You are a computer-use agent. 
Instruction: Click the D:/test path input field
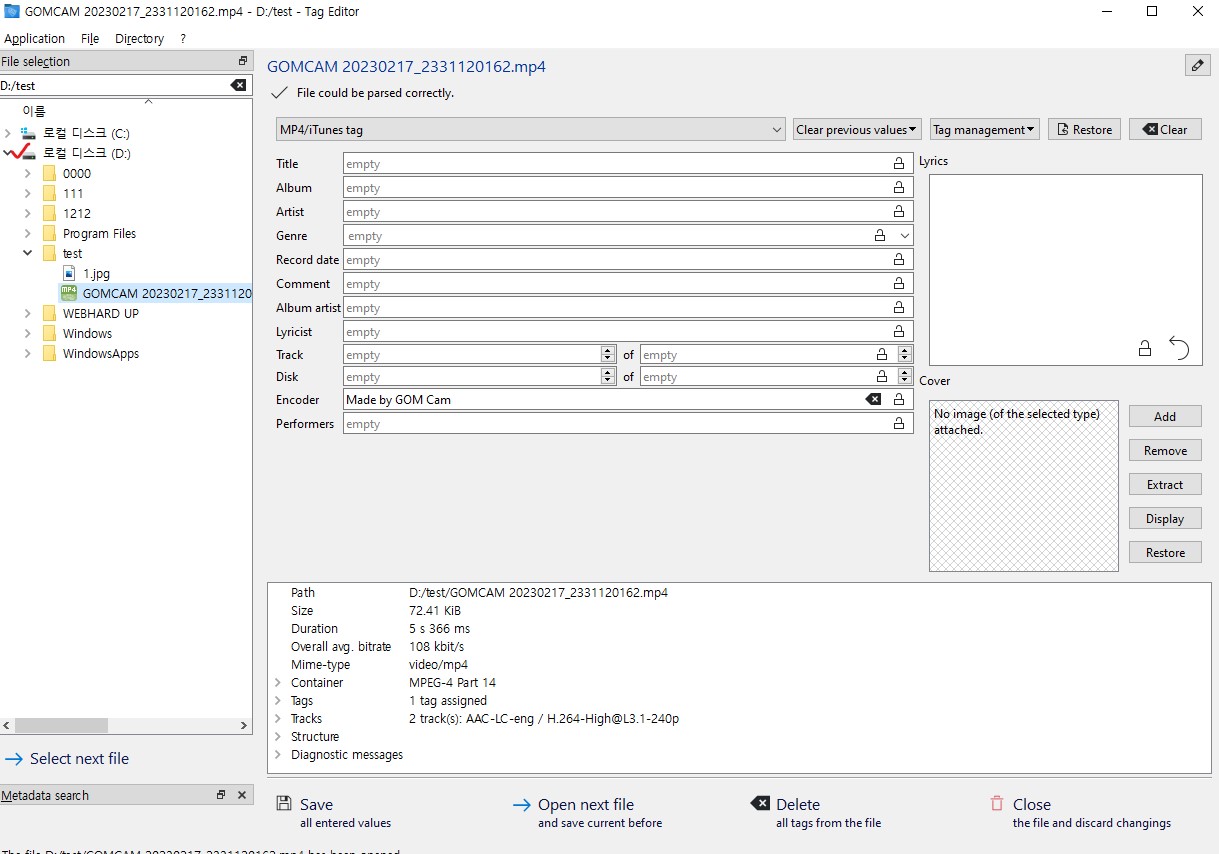pos(114,85)
